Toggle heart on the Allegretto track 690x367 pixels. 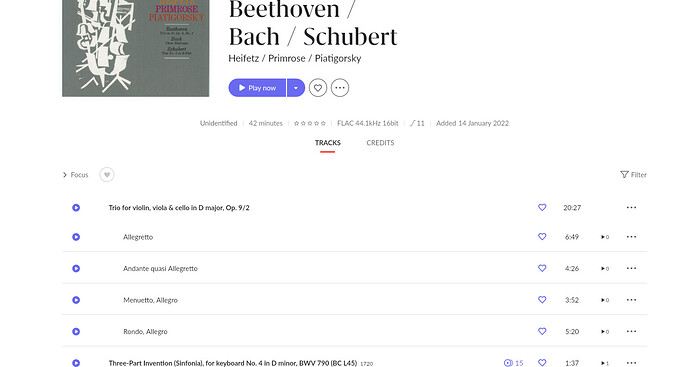coord(542,236)
